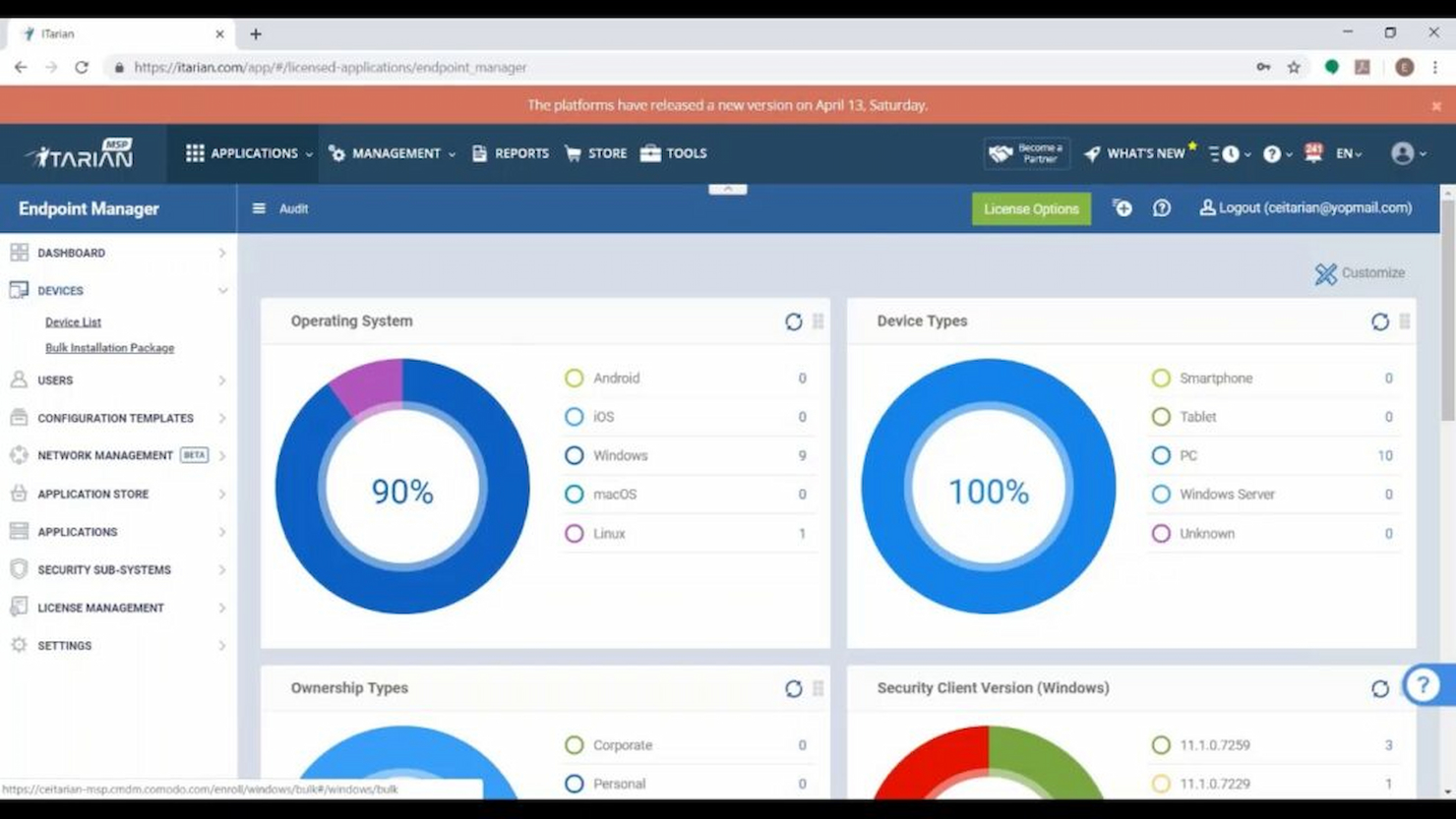Toggle Corporate in Ownership Types legend
The image size is (1456, 819).
pos(620,744)
